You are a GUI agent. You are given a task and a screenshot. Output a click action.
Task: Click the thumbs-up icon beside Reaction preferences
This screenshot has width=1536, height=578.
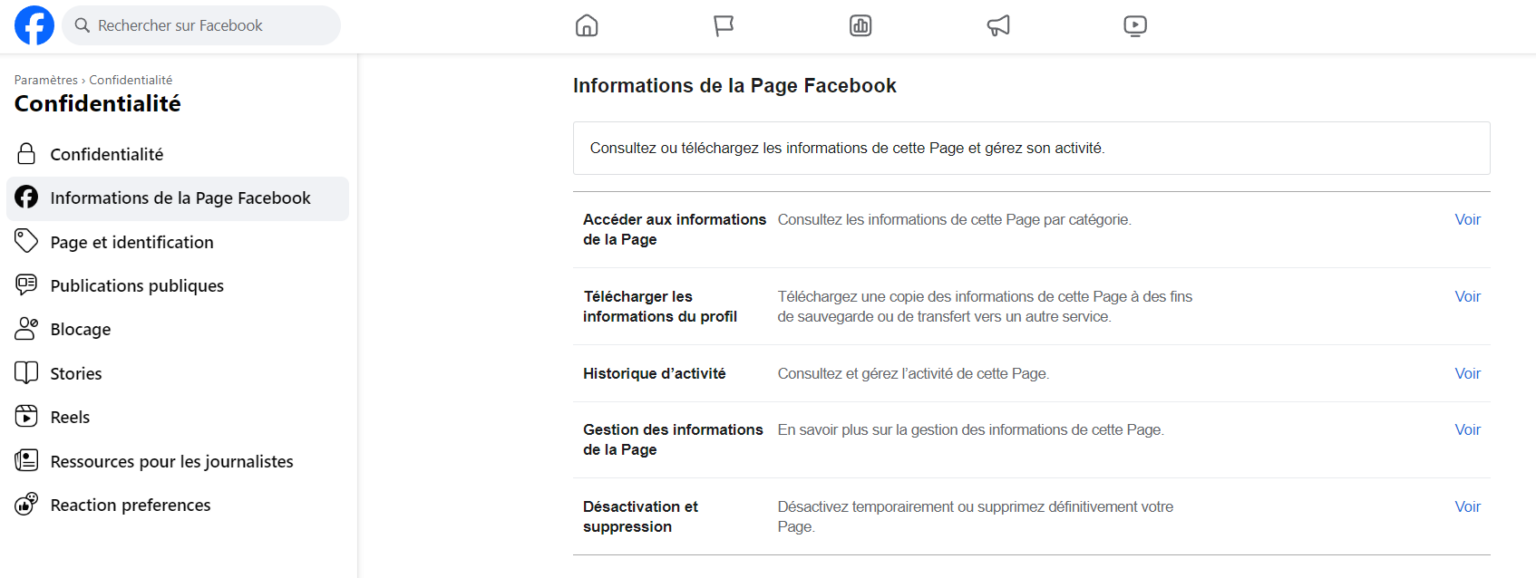pos(26,505)
